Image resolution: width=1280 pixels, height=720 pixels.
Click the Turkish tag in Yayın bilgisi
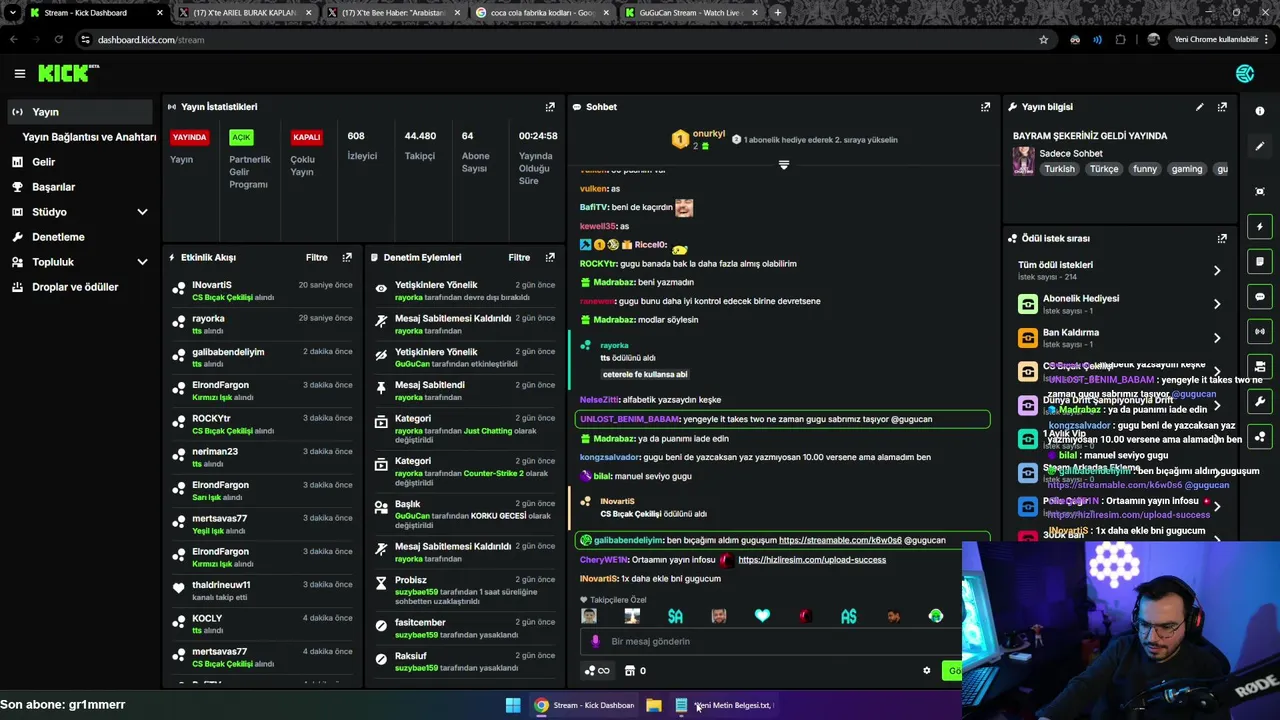click(x=1059, y=169)
